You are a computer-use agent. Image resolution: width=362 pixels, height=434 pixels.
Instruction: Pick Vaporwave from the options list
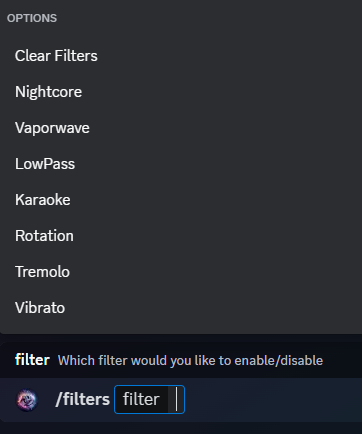tap(52, 128)
